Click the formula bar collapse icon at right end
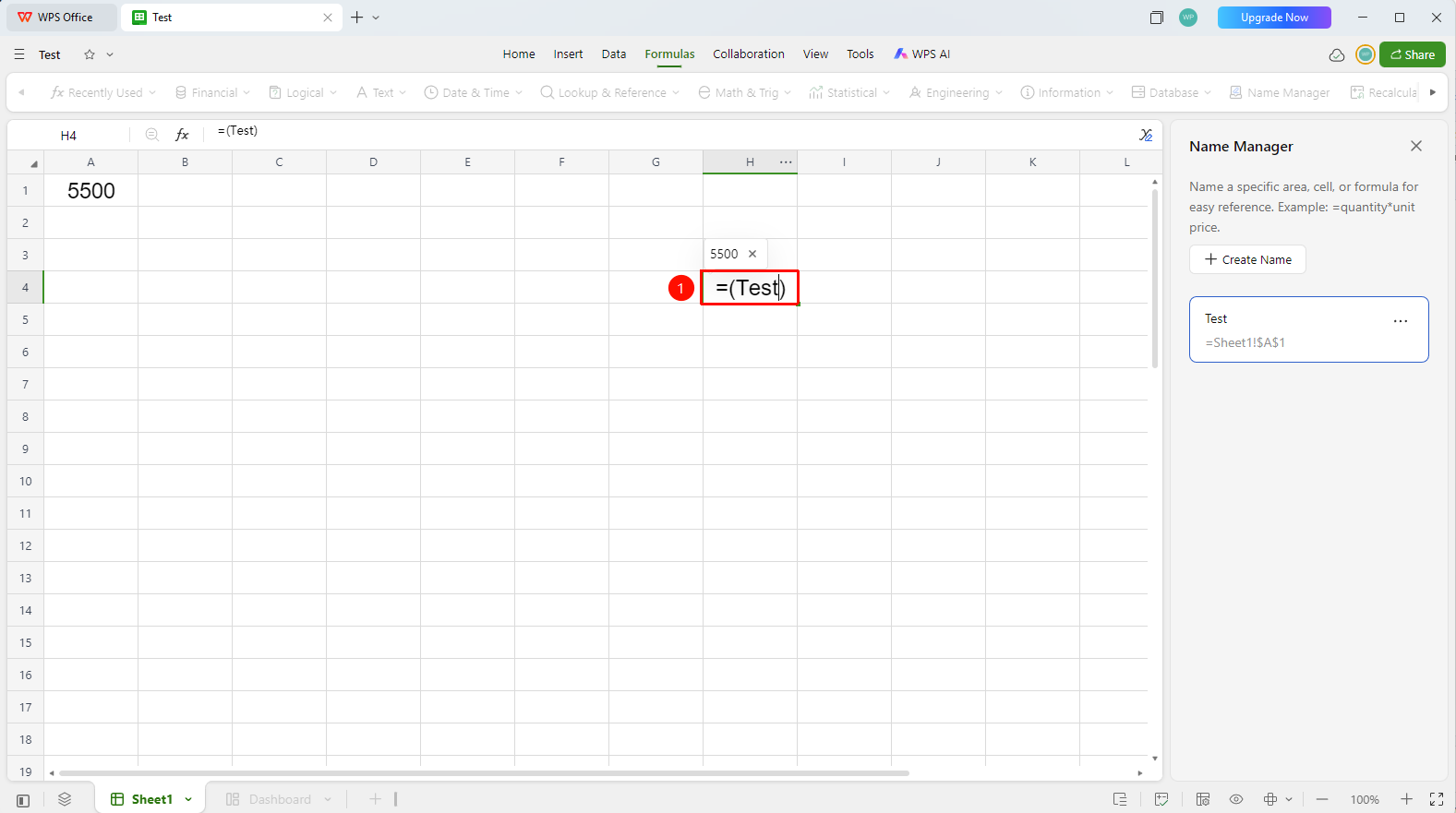Screen dimensions: 1456x813 [x=1146, y=135]
